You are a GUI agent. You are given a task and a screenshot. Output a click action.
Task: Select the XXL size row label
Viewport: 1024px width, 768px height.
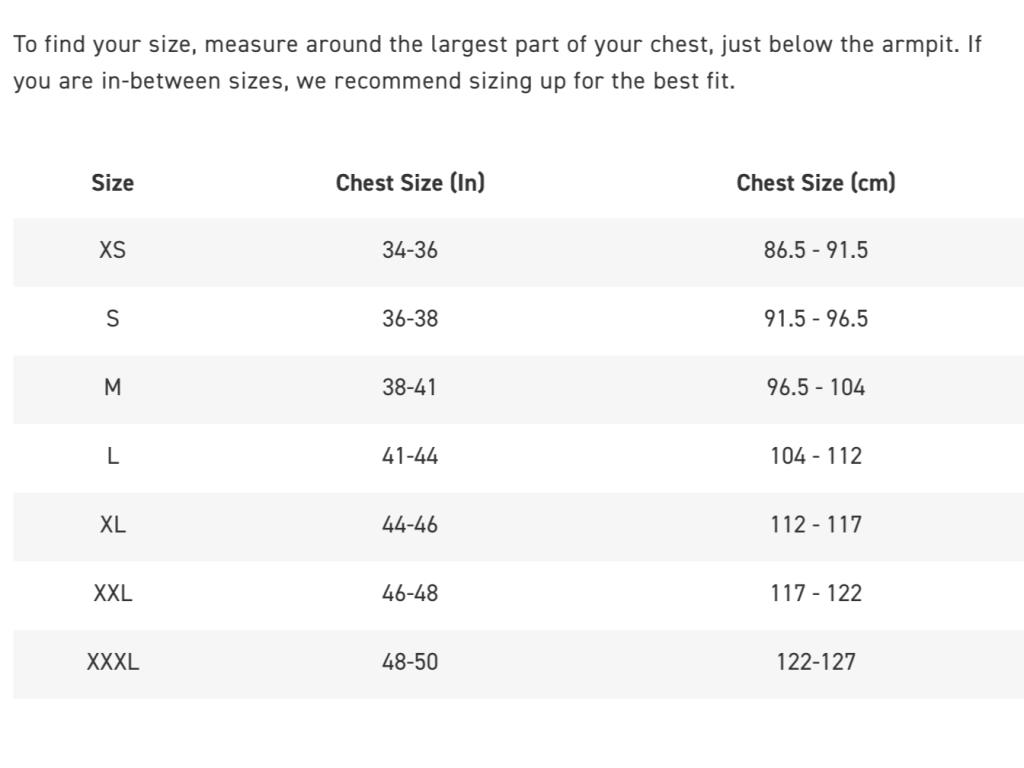(x=113, y=593)
